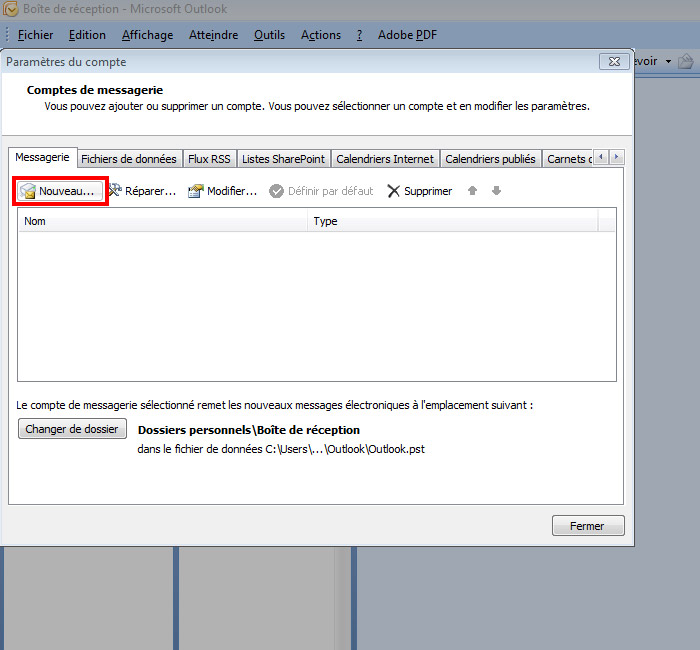Image resolution: width=700 pixels, height=650 pixels.
Task: Switch to Calendriers Internet tab
Action: click(x=385, y=159)
